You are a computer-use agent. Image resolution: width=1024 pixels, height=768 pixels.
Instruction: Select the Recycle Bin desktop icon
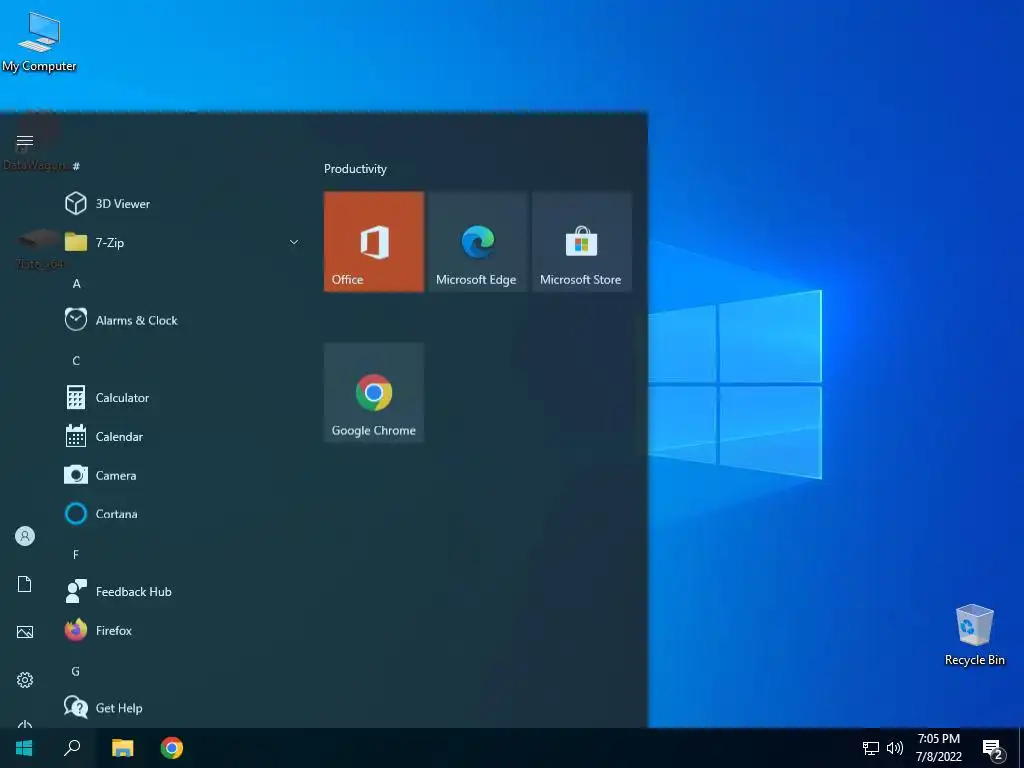974,635
